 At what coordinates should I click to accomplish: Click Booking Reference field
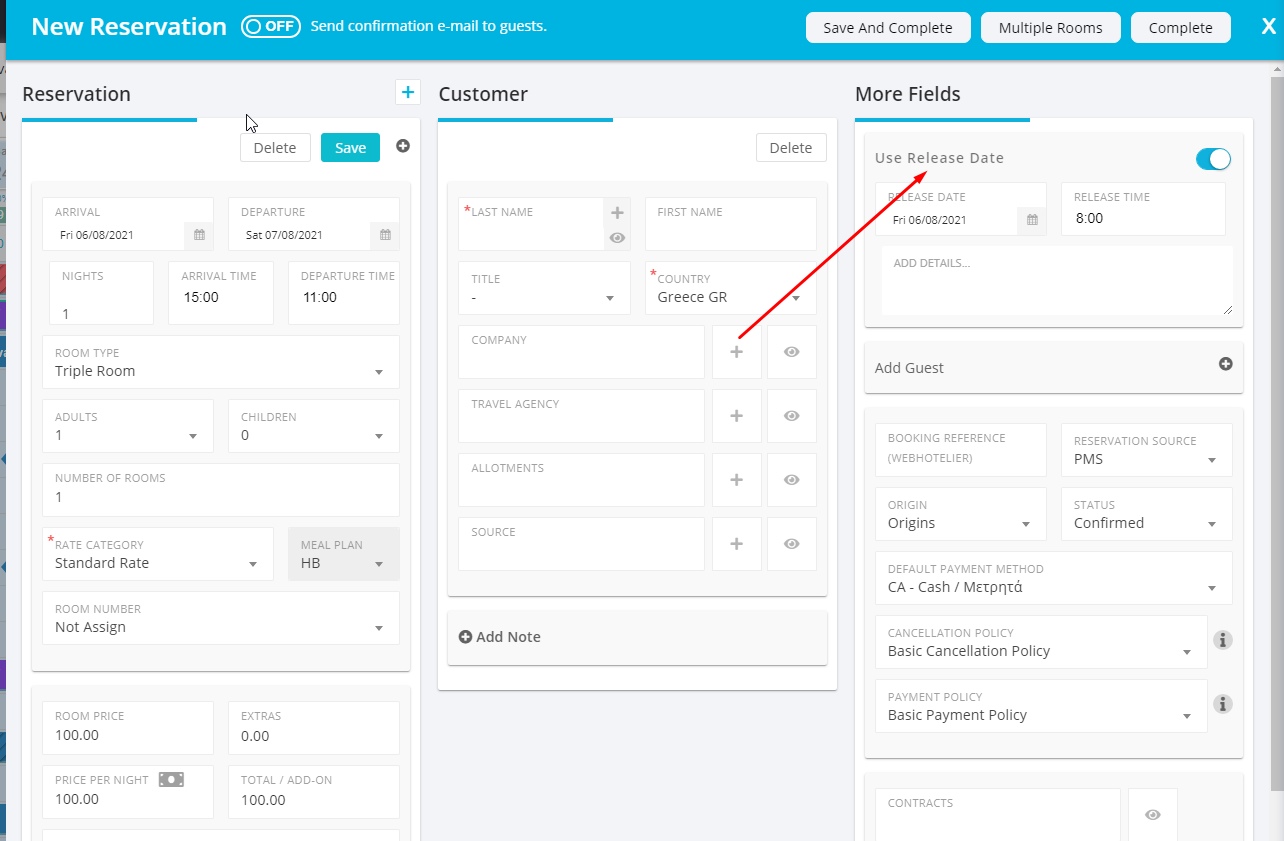(x=961, y=450)
